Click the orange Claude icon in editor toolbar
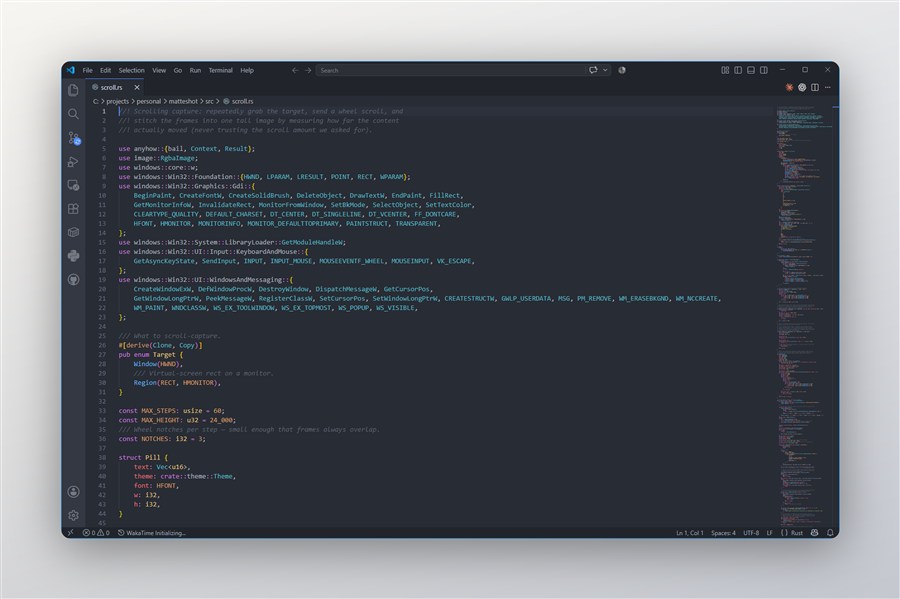 click(x=789, y=87)
